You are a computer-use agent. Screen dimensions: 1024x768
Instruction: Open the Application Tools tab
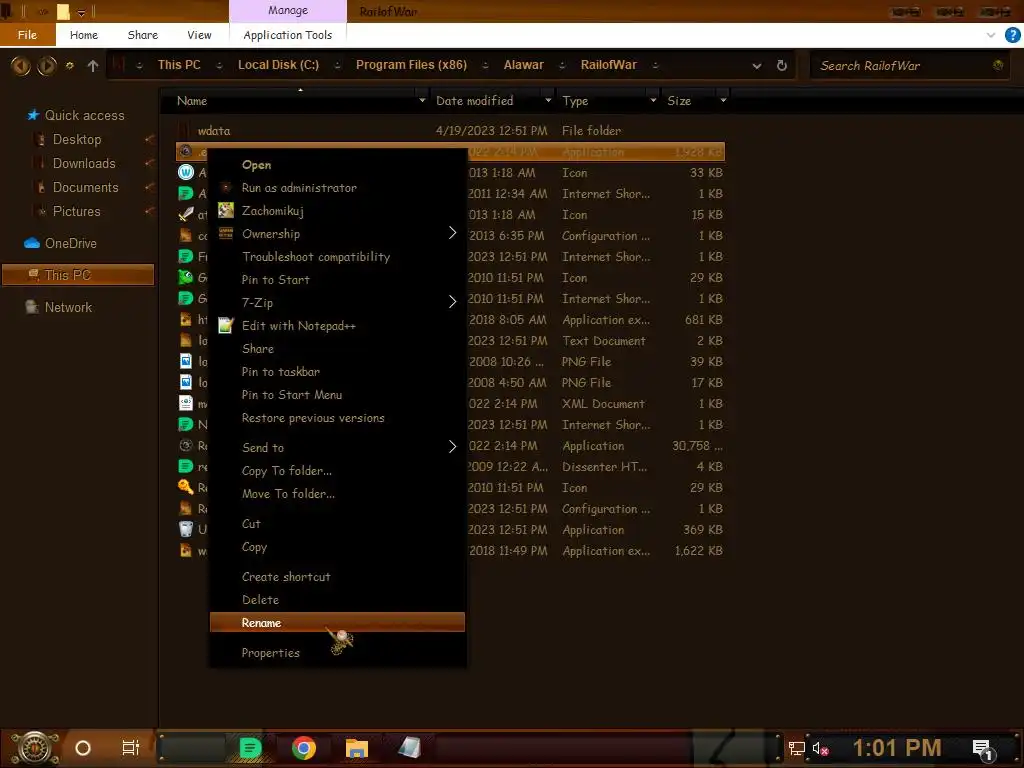pos(287,35)
